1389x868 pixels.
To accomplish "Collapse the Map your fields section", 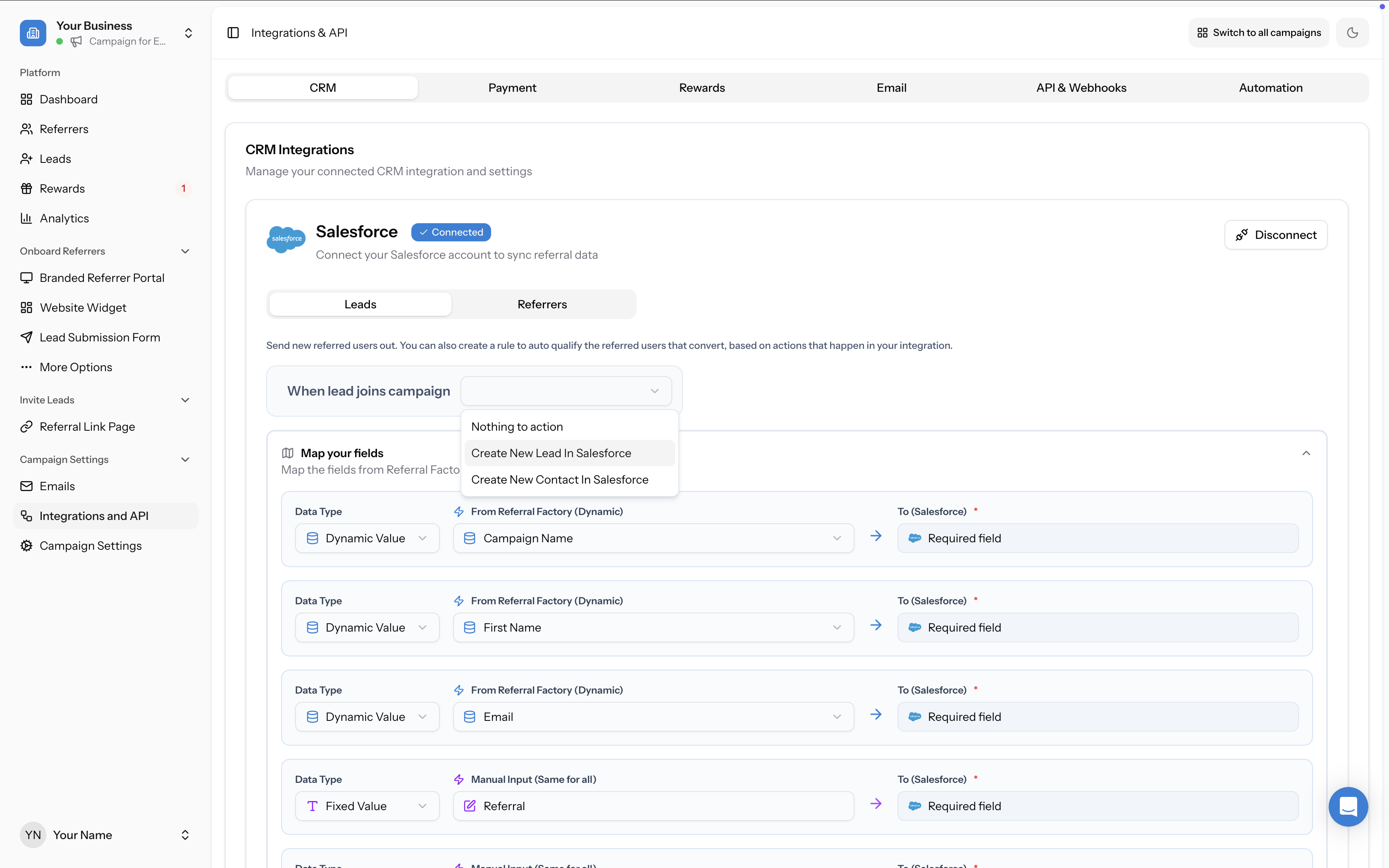I will point(1306,453).
